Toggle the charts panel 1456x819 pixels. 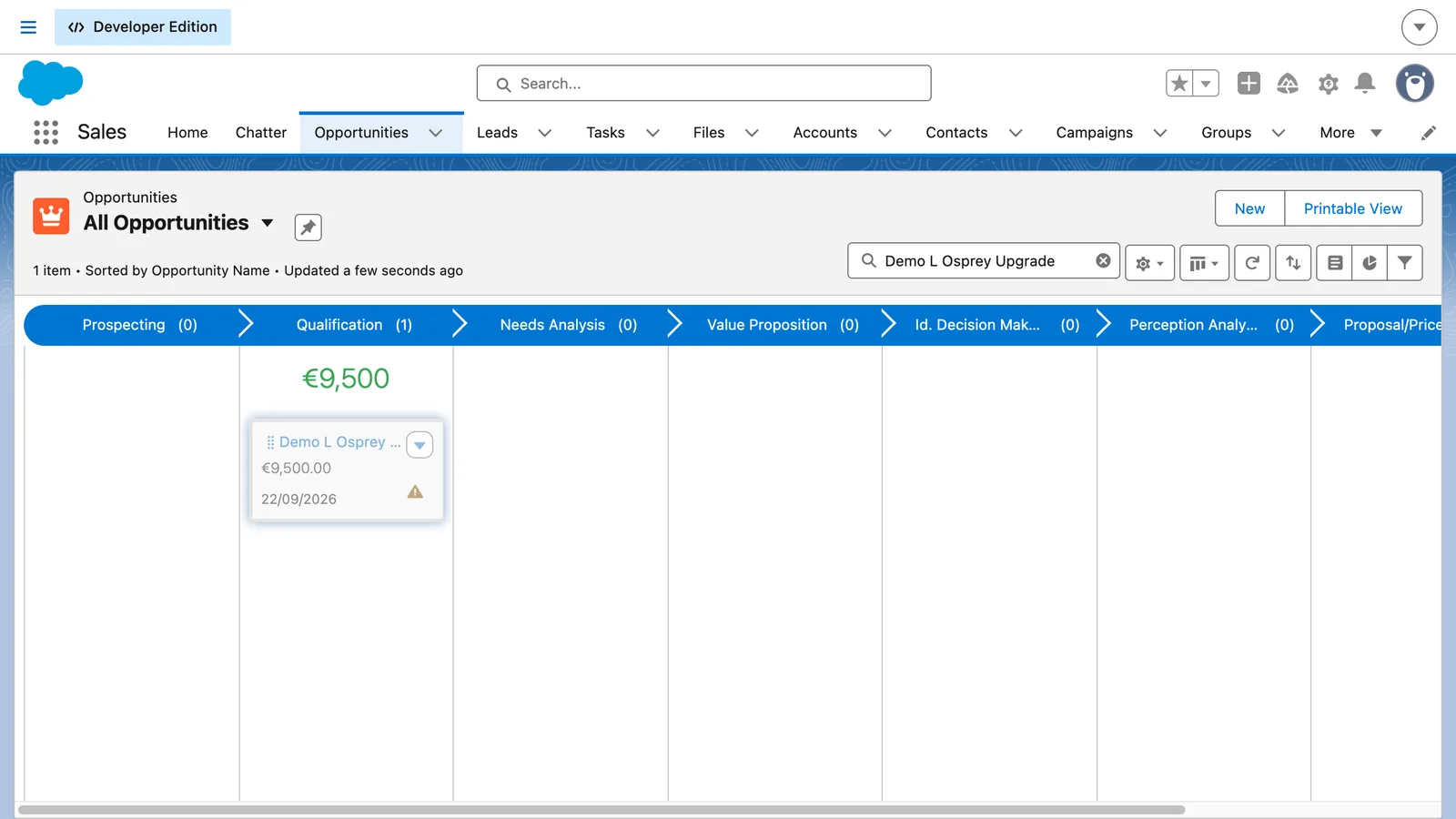click(1370, 263)
